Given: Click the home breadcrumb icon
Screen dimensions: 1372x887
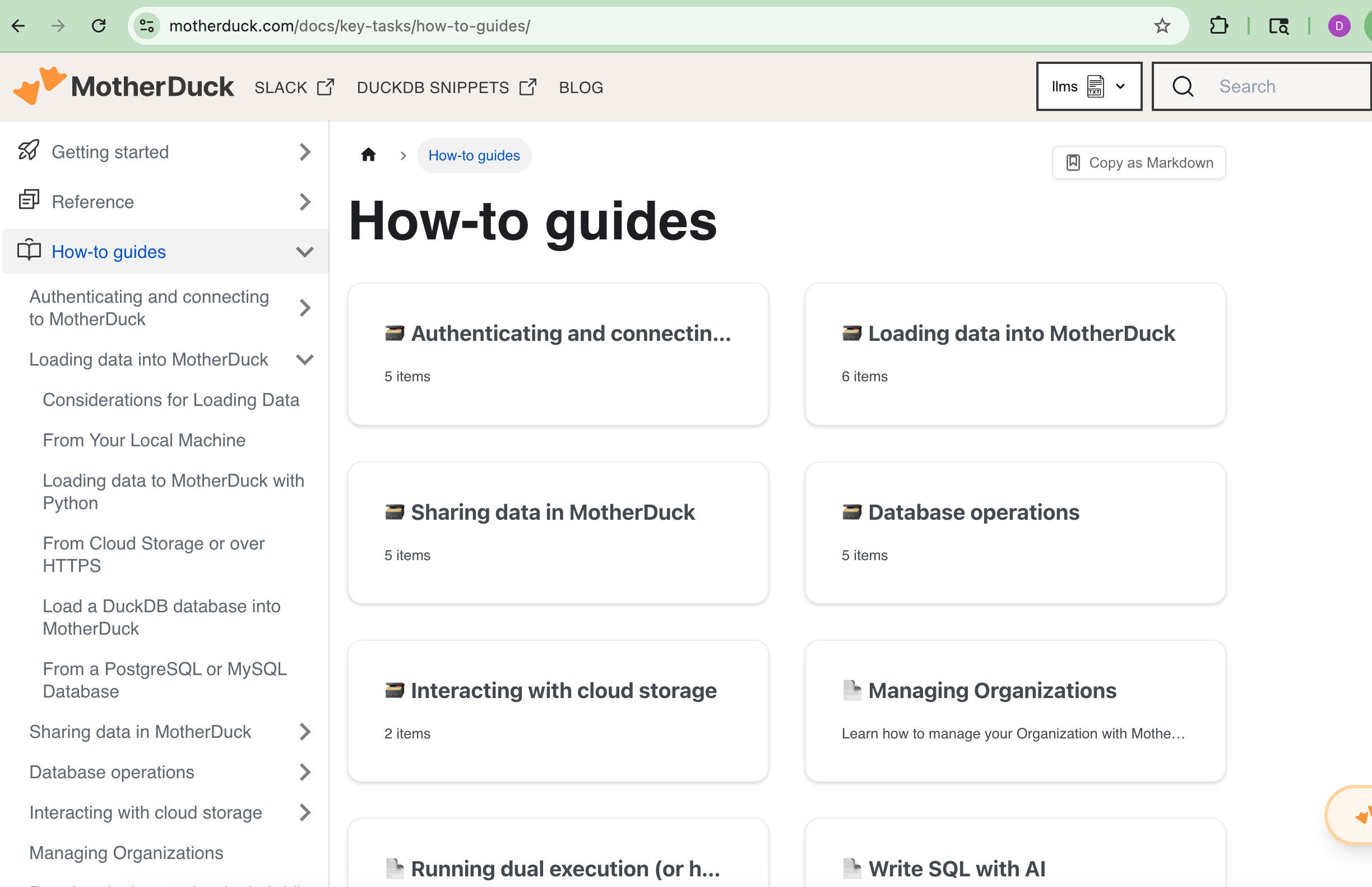Looking at the screenshot, I should 368,155.
